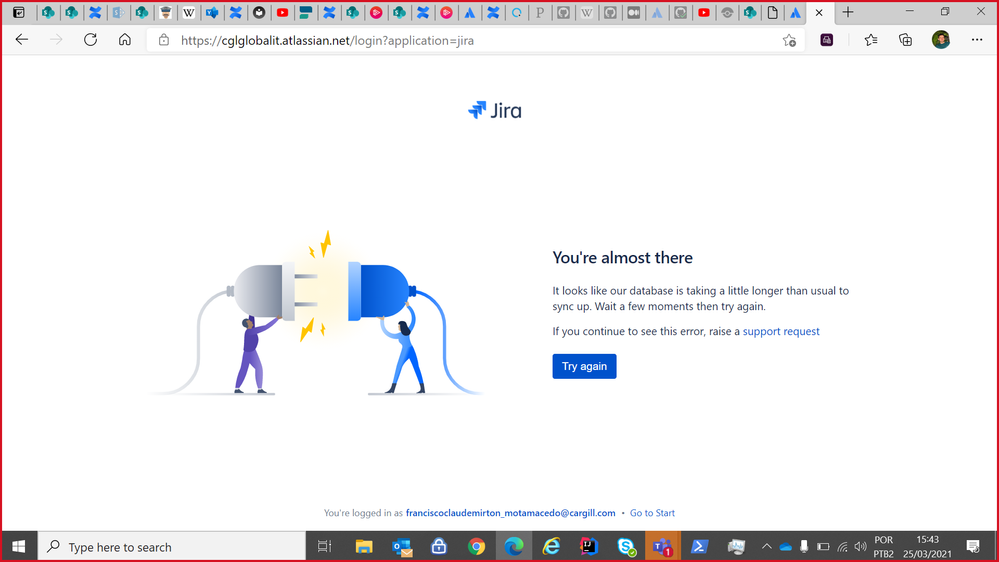Switch to the blank document icon tab
The width and height of the screenshot is (999, 562).
[x=772, y=13]
